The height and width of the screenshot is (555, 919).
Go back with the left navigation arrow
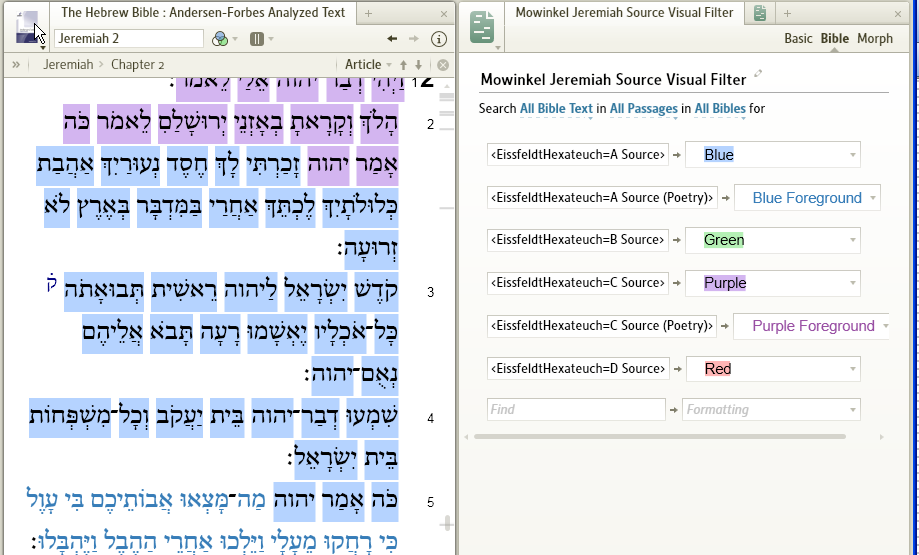[x=392, y=39]
